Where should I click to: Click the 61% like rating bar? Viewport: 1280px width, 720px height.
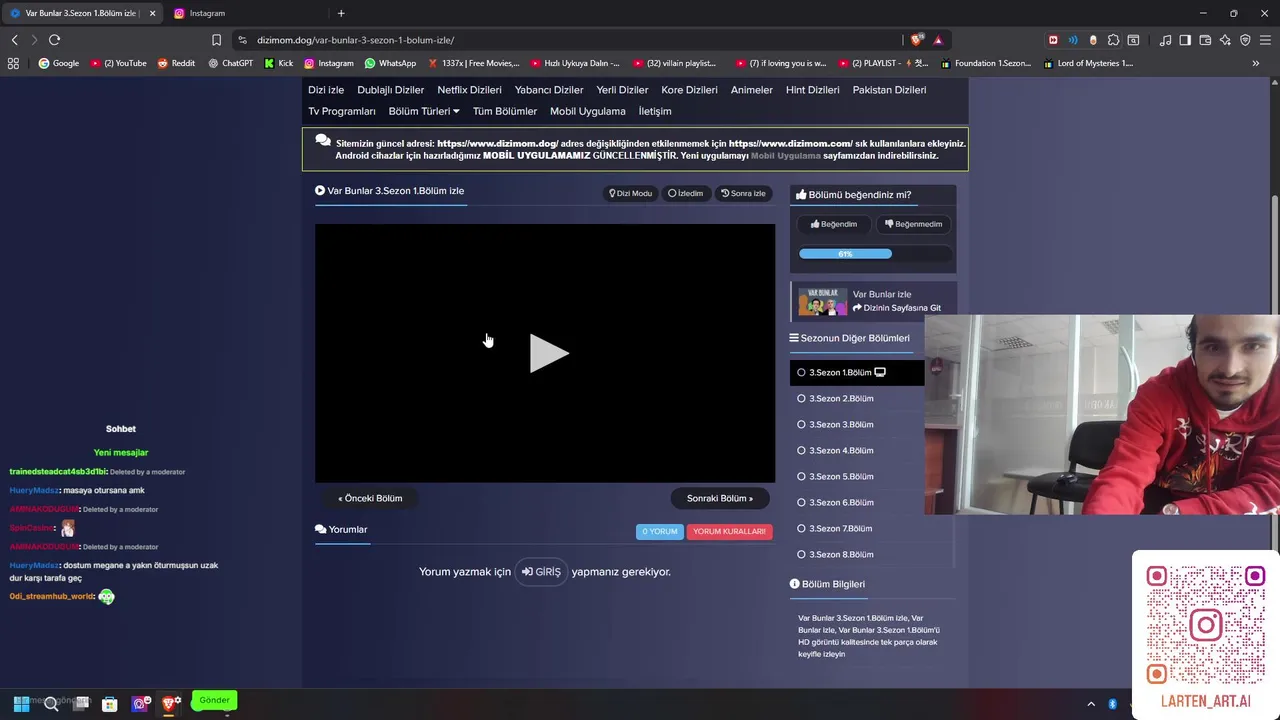[x=845, y=254]
